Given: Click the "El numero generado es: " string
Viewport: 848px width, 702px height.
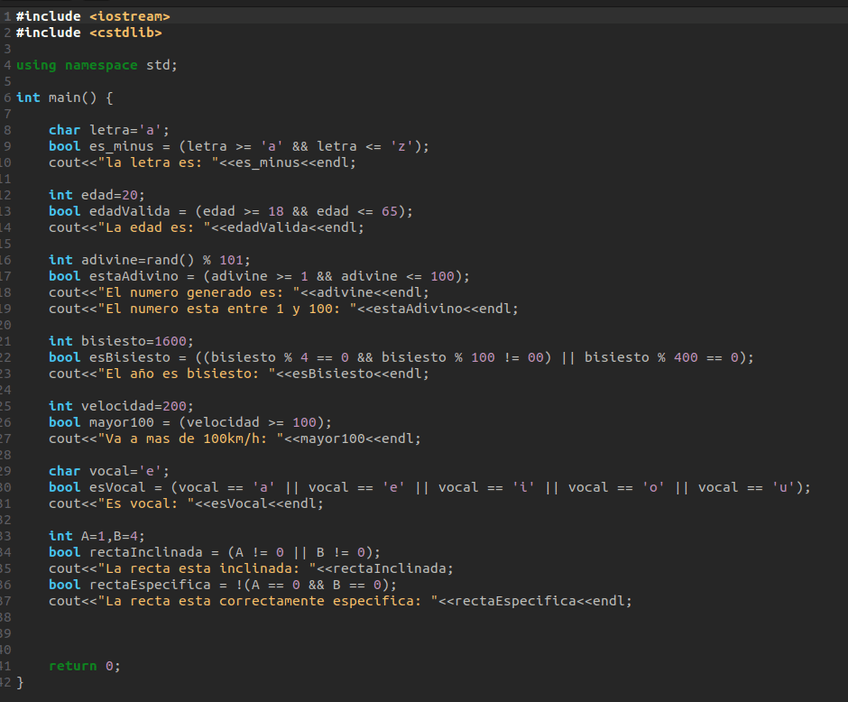Looking at the screenshot, I should pos(198,292).
